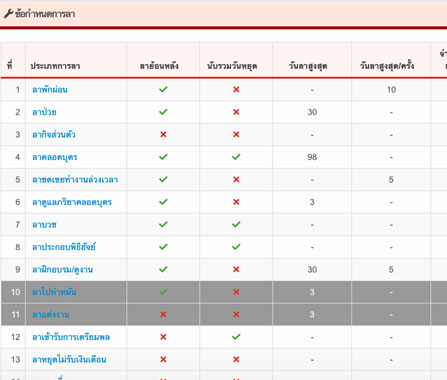This screenshot has width=447, height=380.
Task: Open the ลาประกอบพิธีฮัจย์ link
Action: click(x=64, y=247)
